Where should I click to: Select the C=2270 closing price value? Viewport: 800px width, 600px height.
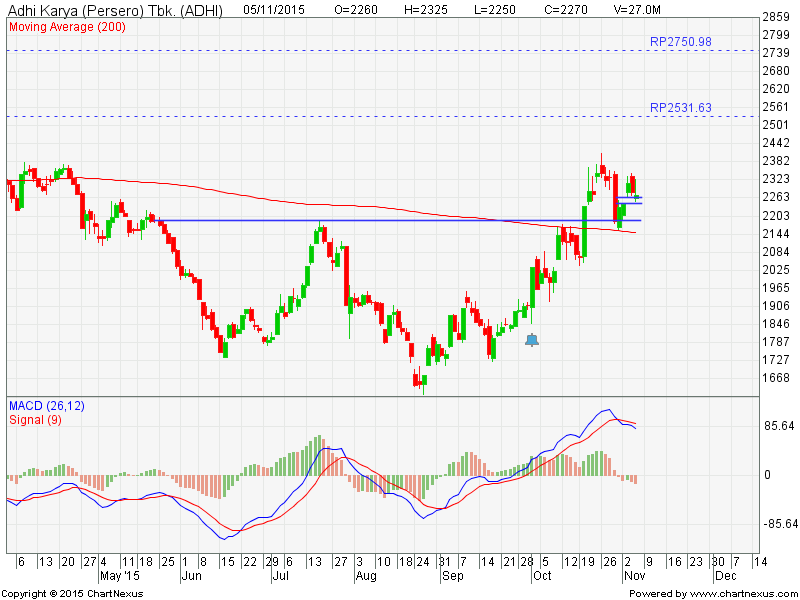coord(563,9)
